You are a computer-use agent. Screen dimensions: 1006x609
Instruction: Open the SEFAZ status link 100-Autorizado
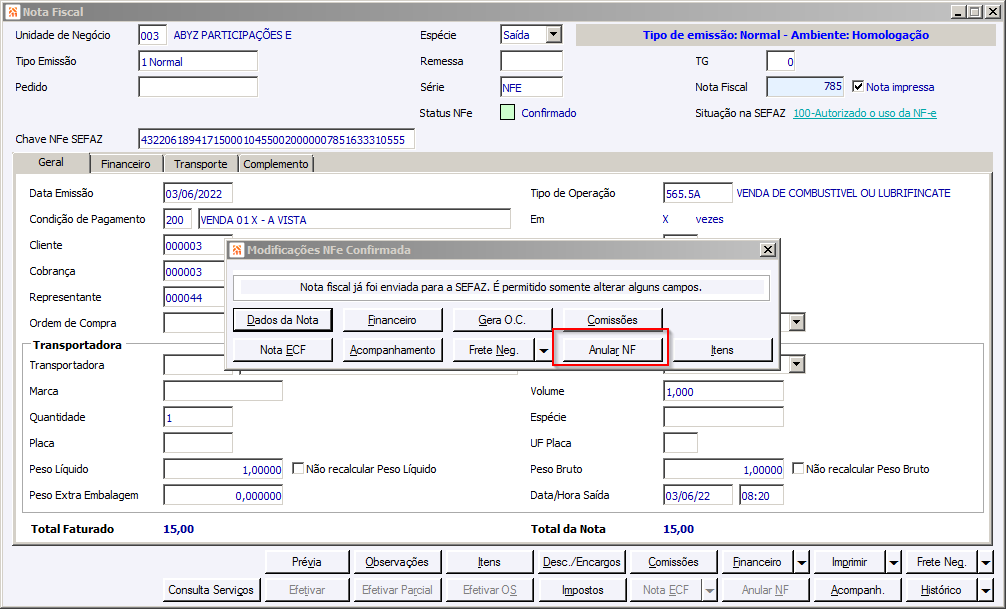[x=864, y=113]
